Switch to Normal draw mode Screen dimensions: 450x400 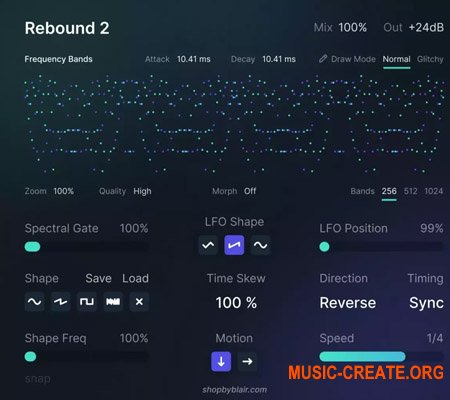pos(396,59)
